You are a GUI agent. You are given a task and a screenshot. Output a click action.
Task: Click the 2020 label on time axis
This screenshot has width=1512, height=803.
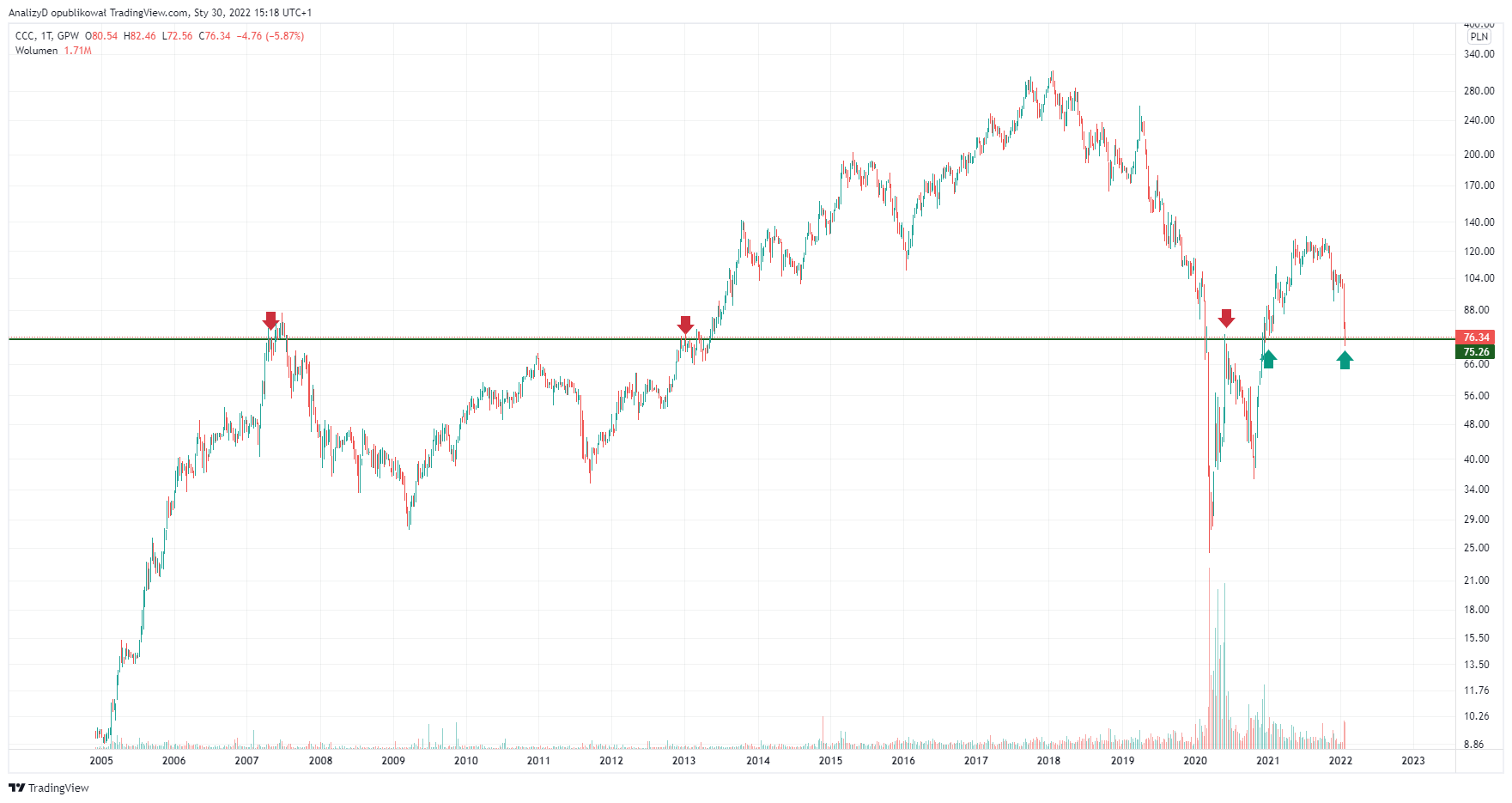click(x=1195, y=761)
